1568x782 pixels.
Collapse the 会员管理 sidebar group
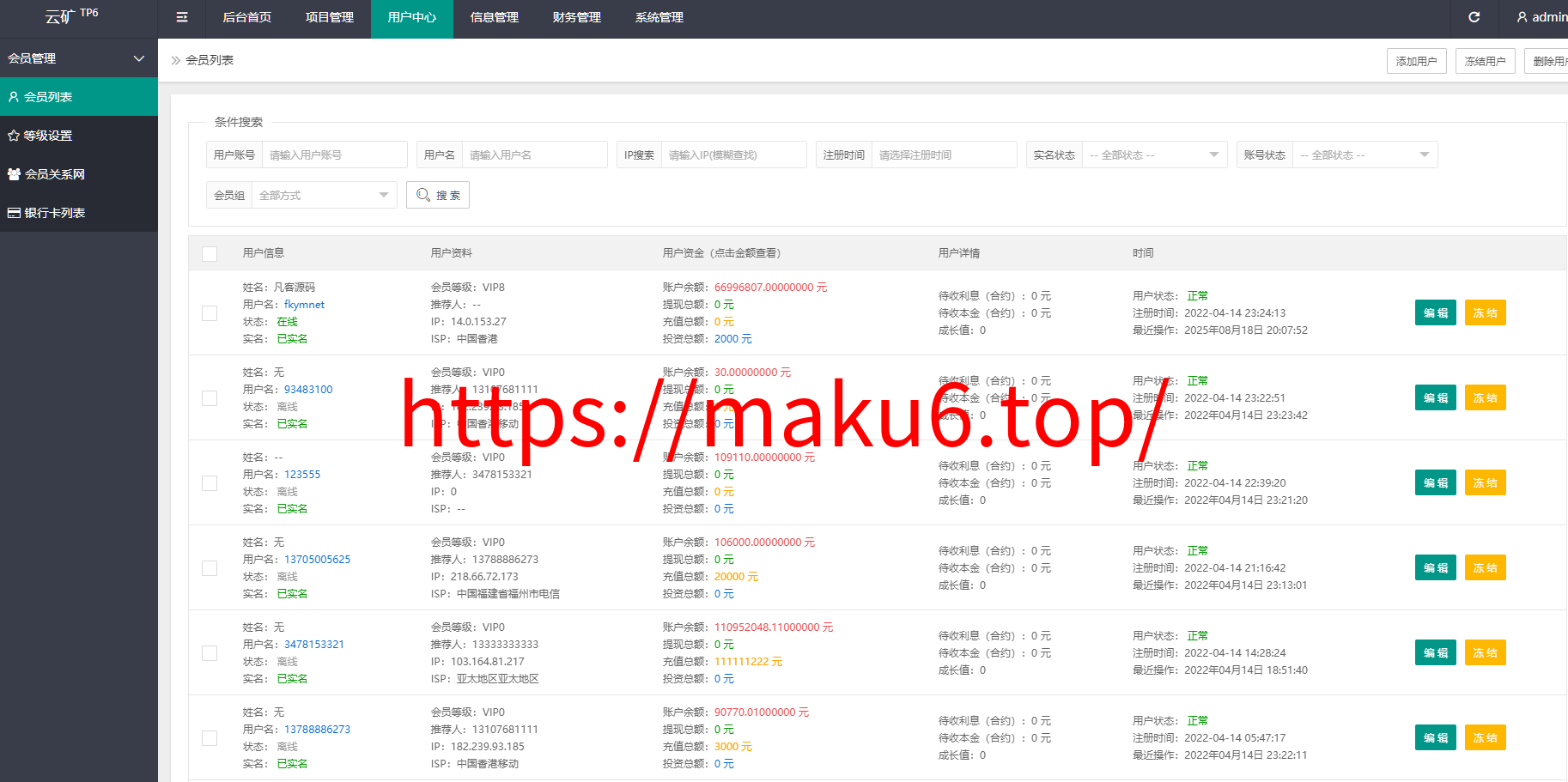[79, 58]
